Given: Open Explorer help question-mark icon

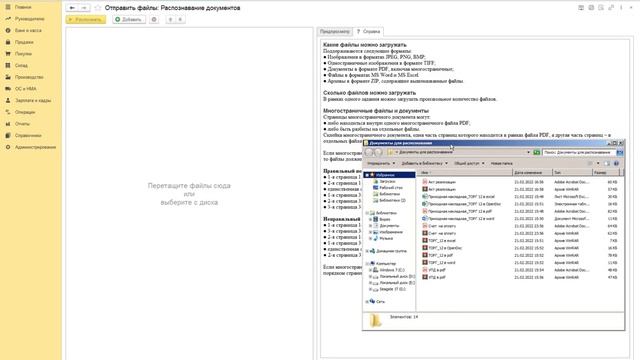Looking at the screenshot, I should point(616,163).
